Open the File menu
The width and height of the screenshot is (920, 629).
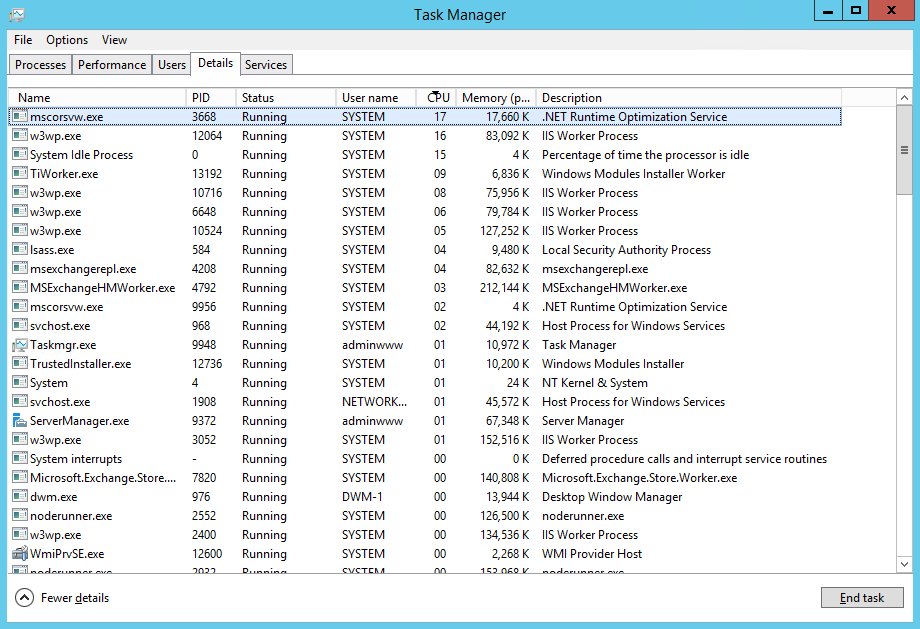click(23, 40)
